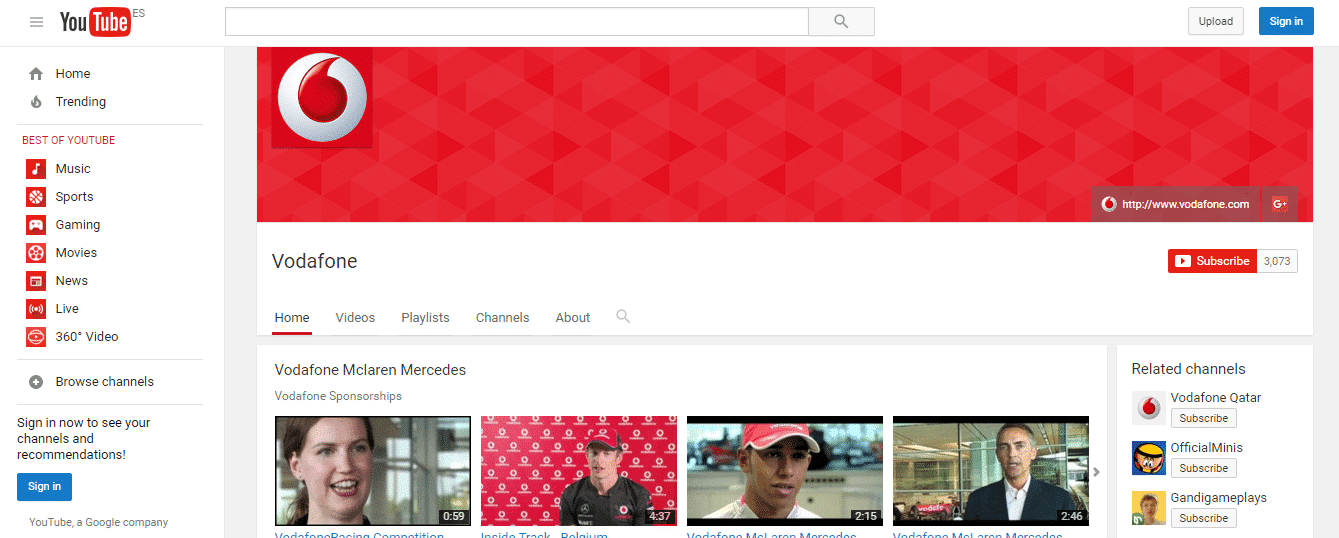Viewport: 1339px width, 538px height.
Task: Click inside the YouTube search field
Action: click(516, 22)
